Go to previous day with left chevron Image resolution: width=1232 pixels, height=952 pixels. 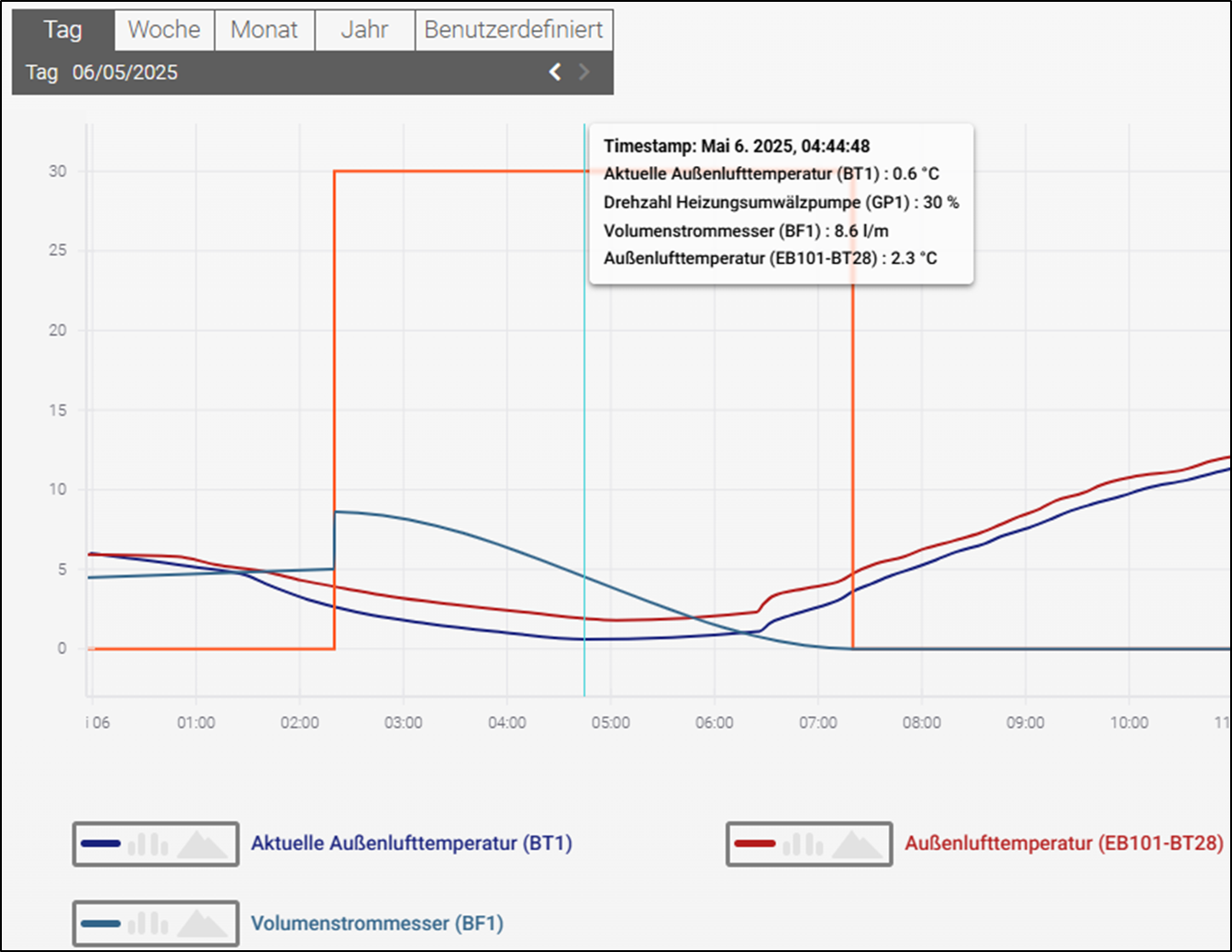[x=555, y=72]
